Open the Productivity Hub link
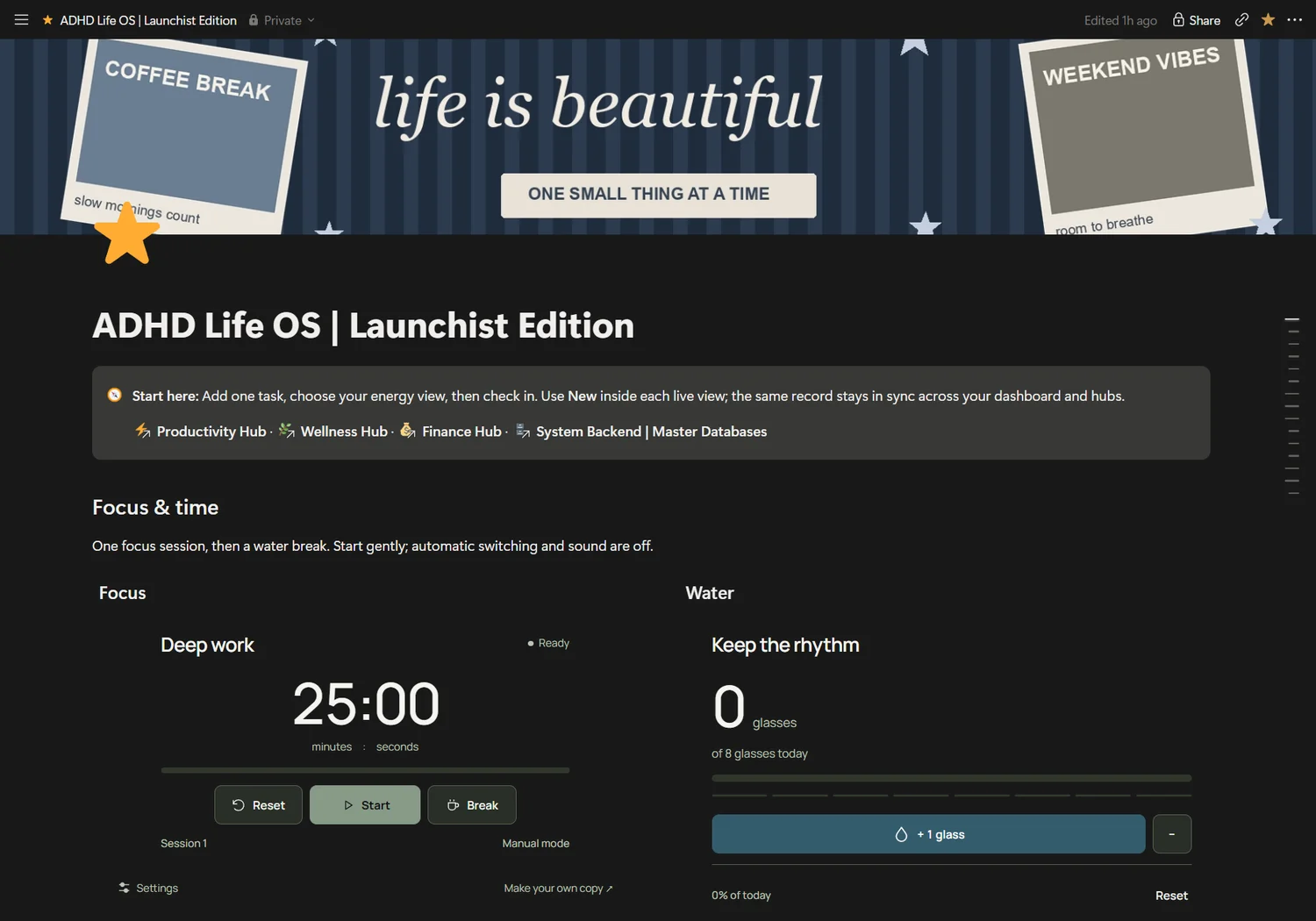The image size is (1316, 921). (211, 432)
